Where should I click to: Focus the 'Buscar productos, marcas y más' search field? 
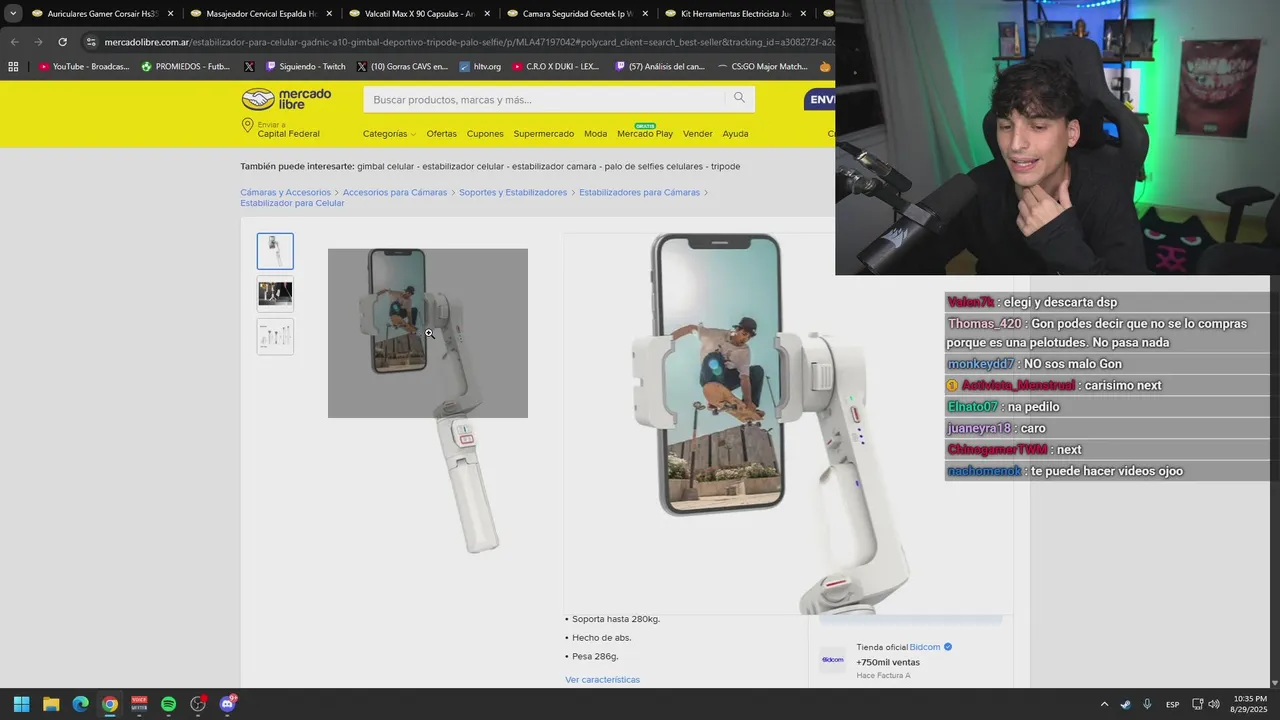[x=545, y=99]
